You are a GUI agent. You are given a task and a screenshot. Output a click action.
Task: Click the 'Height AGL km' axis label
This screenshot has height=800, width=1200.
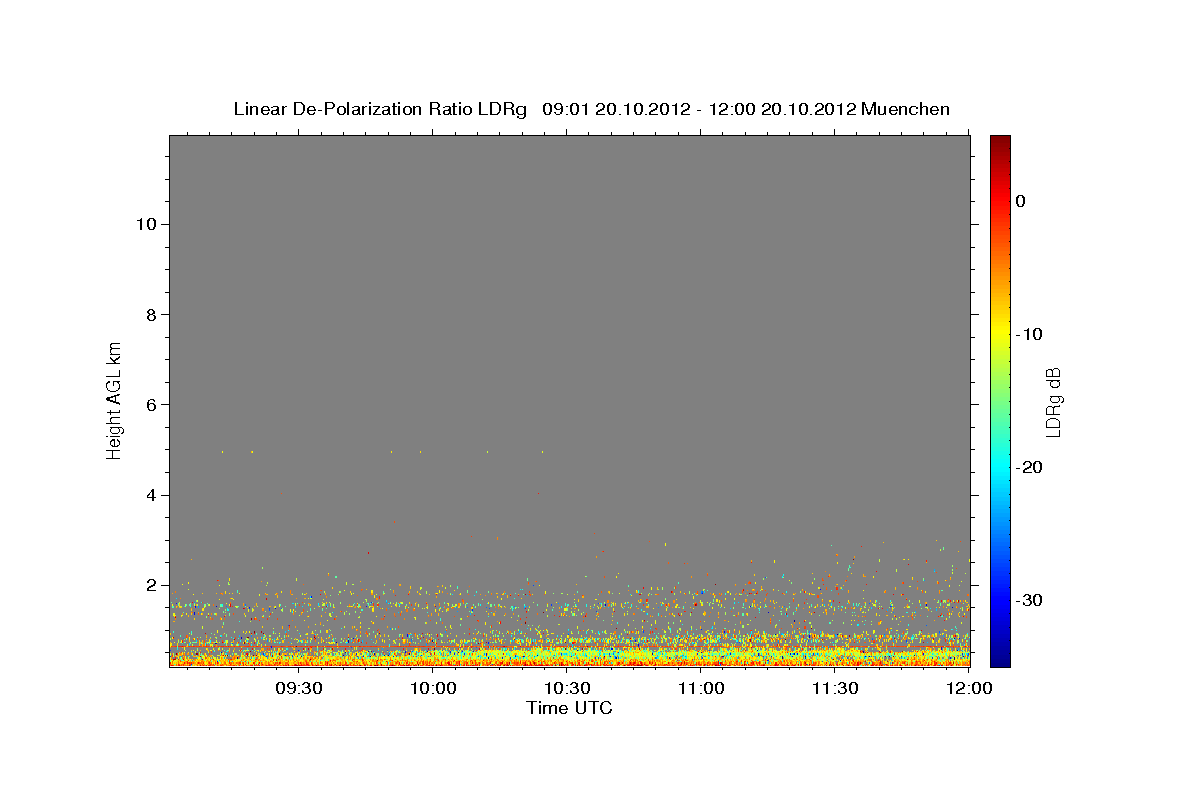click(115, 400)
